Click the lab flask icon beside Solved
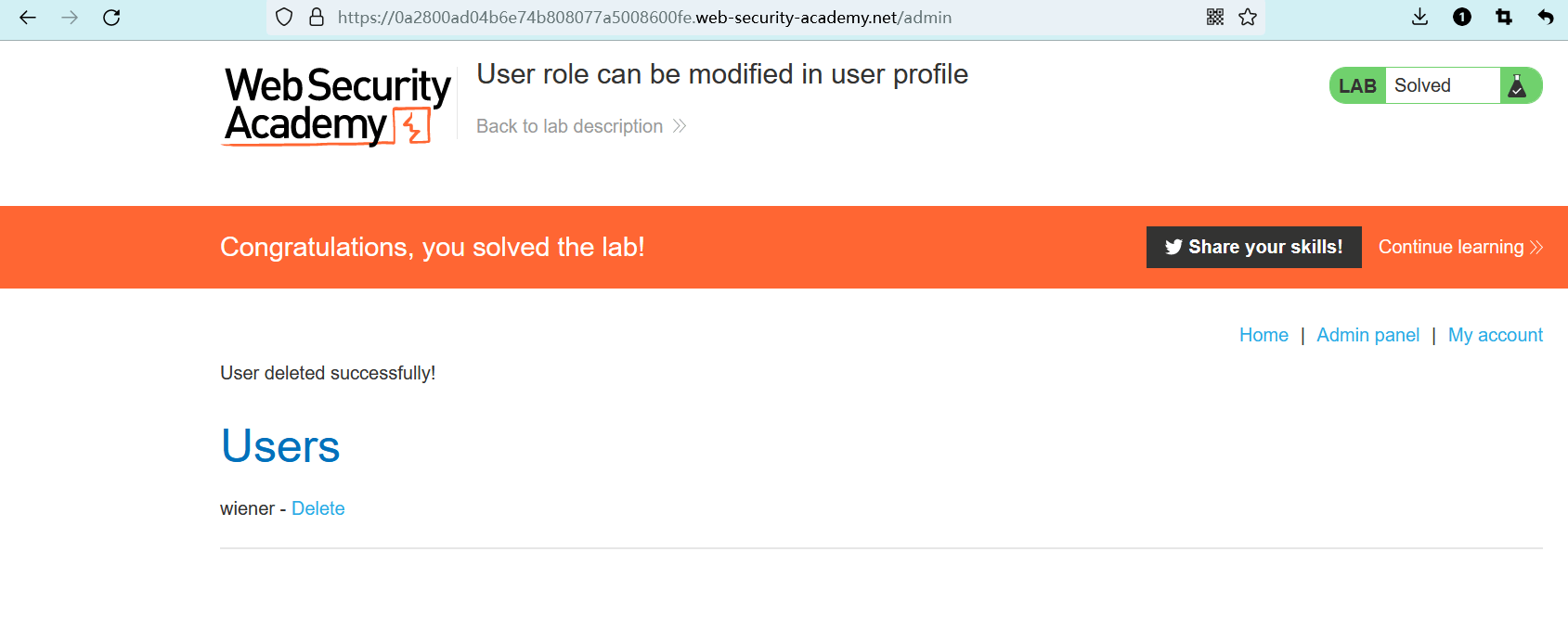This screenshot has width=1568, height=629. (x=1518, y=86)
